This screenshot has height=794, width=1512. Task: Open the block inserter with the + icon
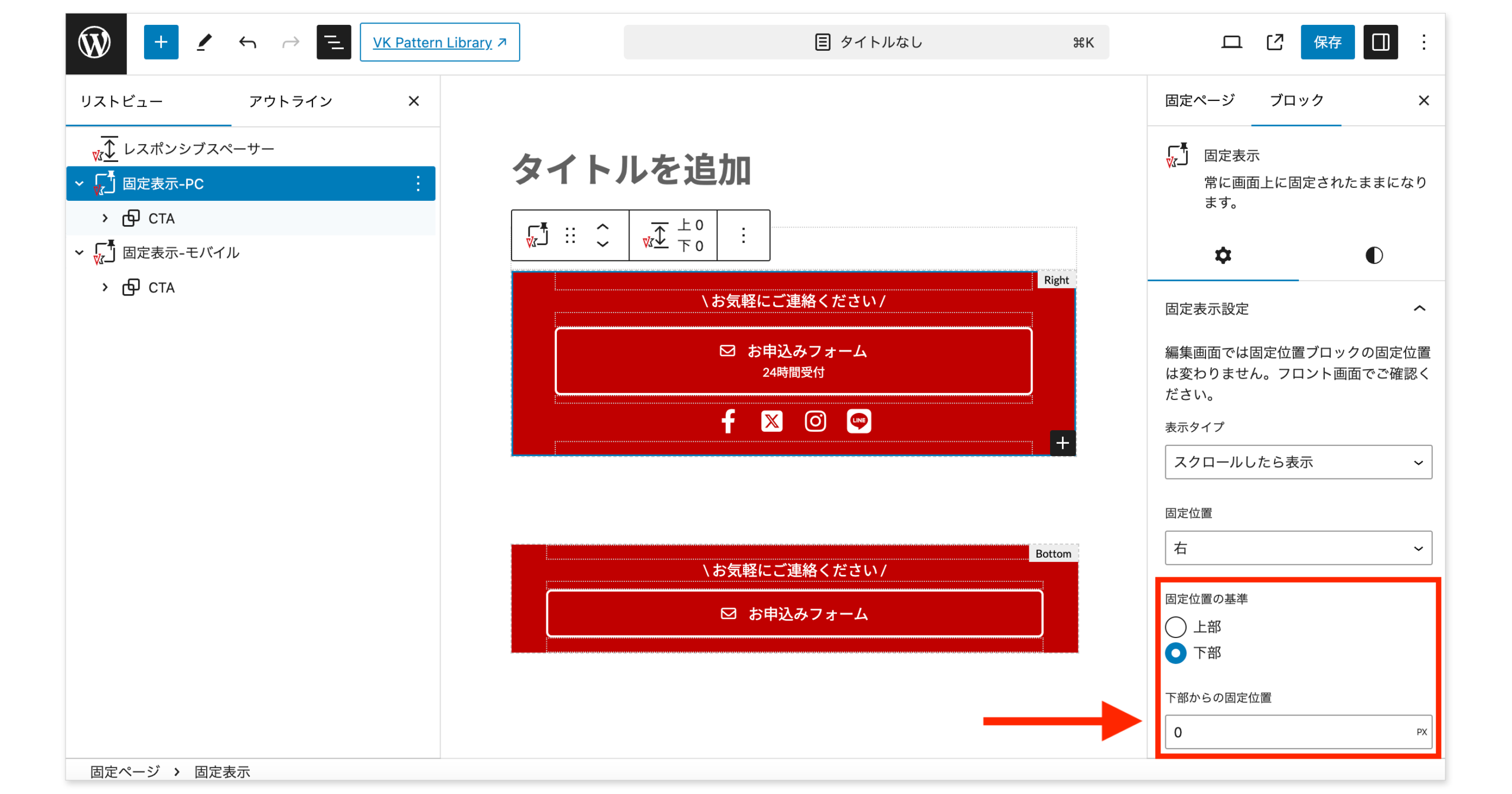point(161,42)
